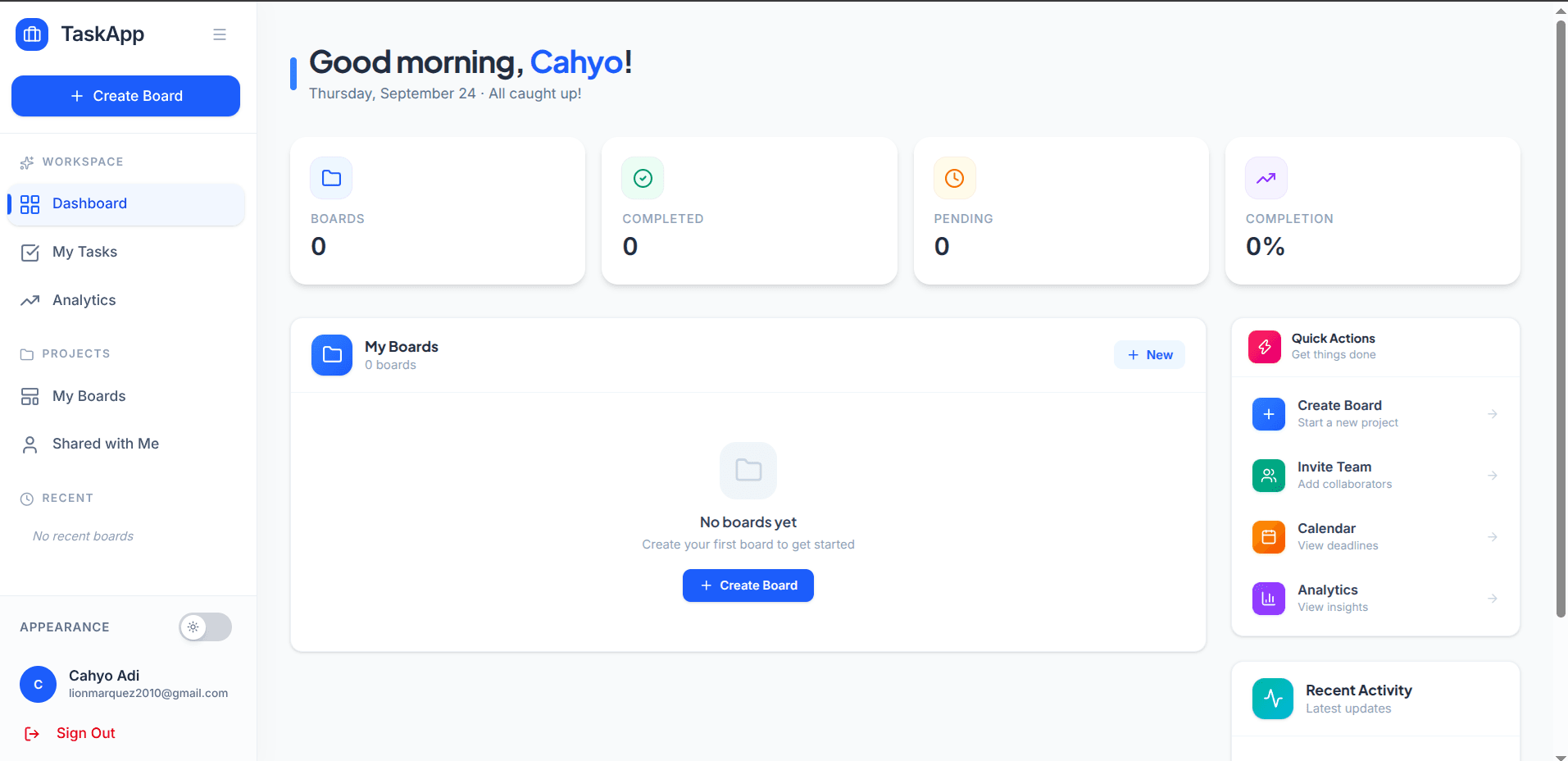This screenshot has height=761, width=1568.
Task: Collapse sidebar with hamburger menu icon
Action: [x=220, y=34]
